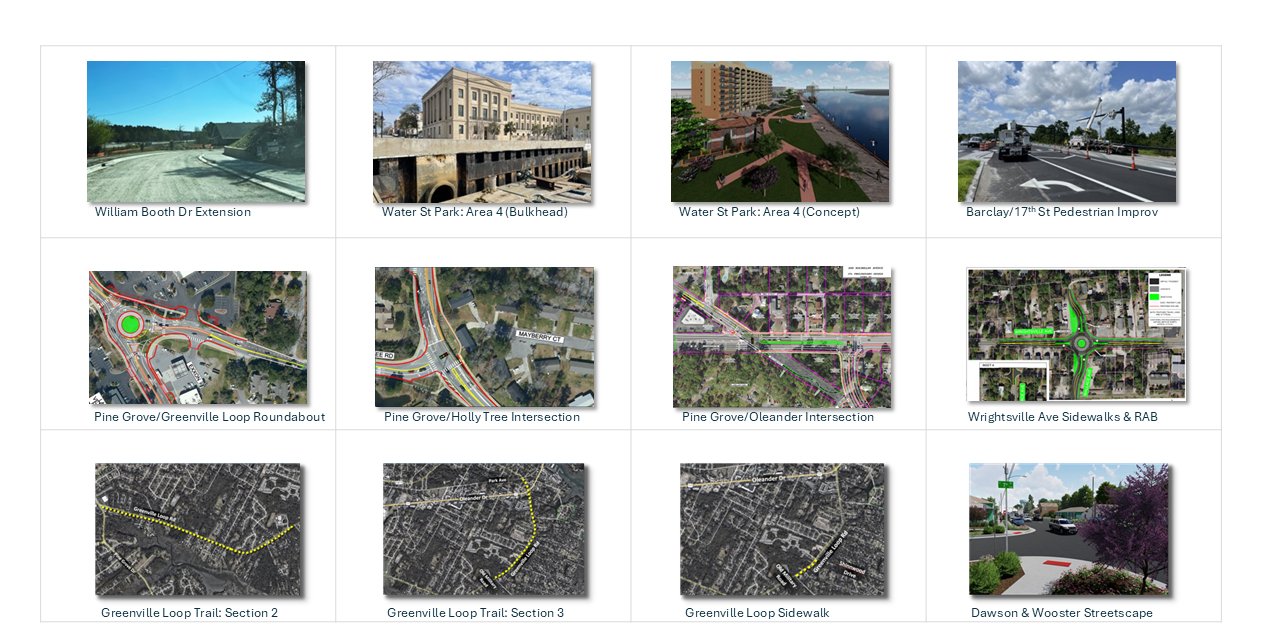Select the 'Dawson & Wooster Streetscape' caption
This screenshot has width=1280, height=639.
tap(1062, 613)
